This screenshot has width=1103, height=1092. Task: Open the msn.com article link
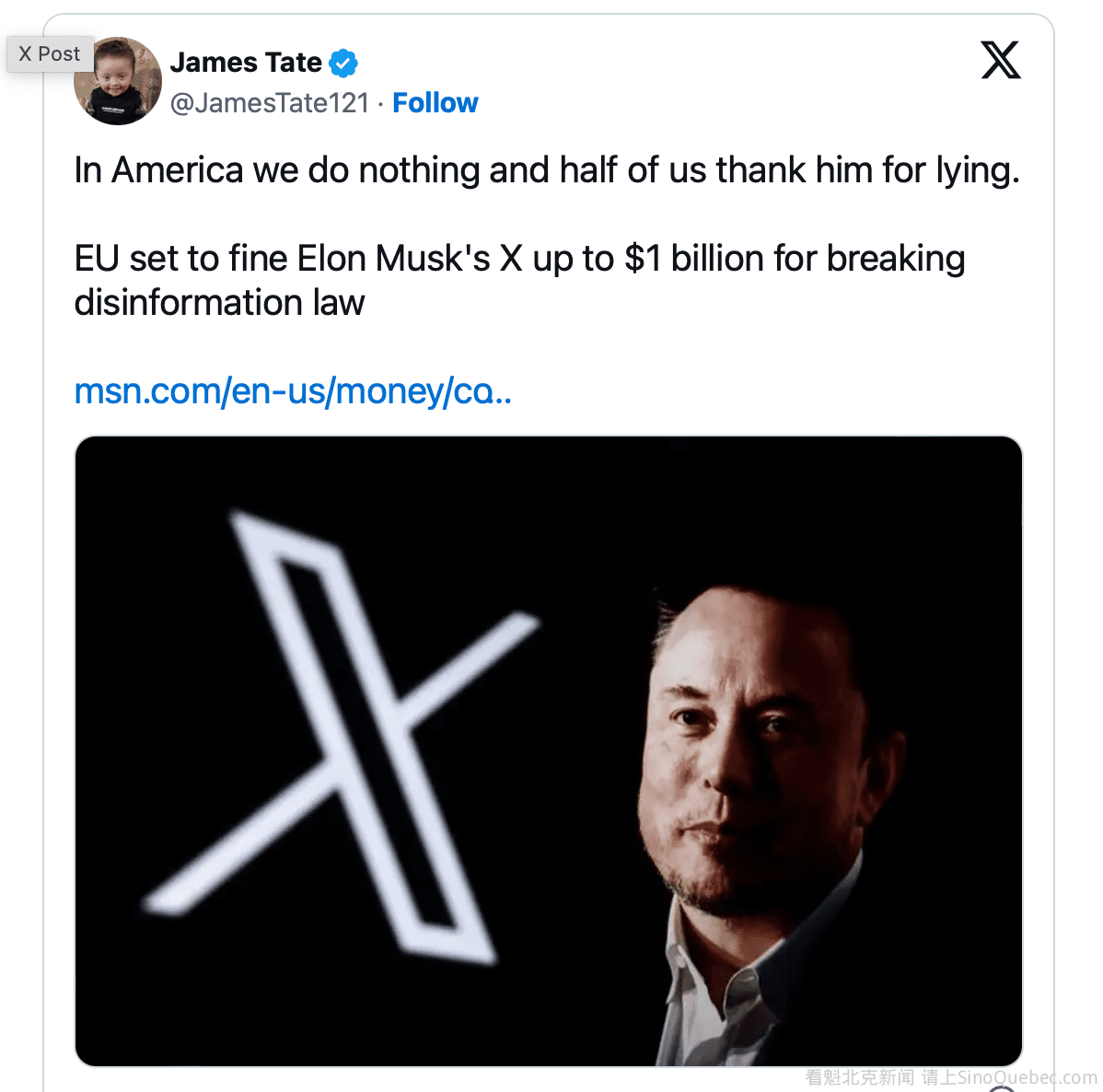click(293, 391)
